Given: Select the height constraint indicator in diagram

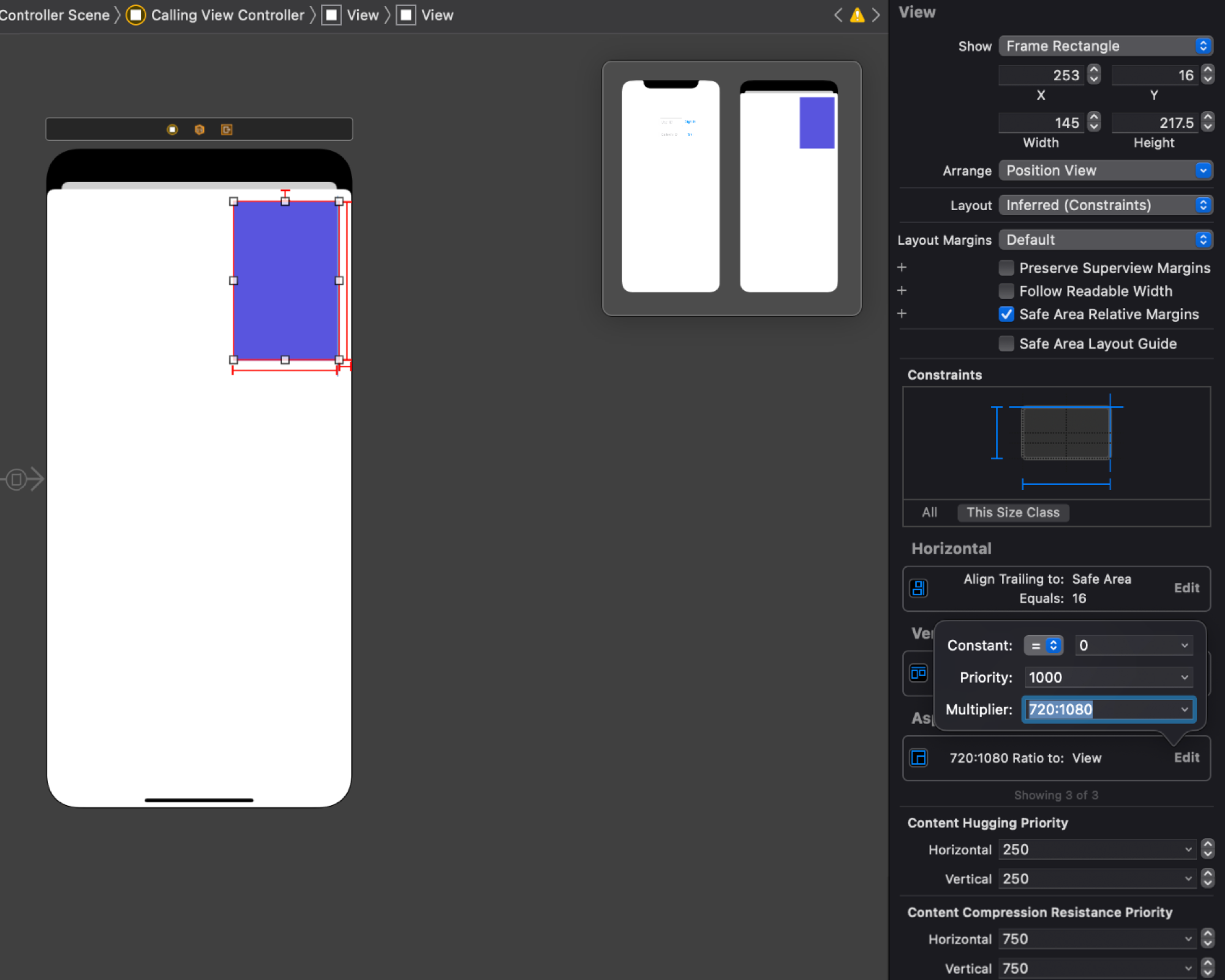Looking at the screenshot, I should (x=997, y=432).
